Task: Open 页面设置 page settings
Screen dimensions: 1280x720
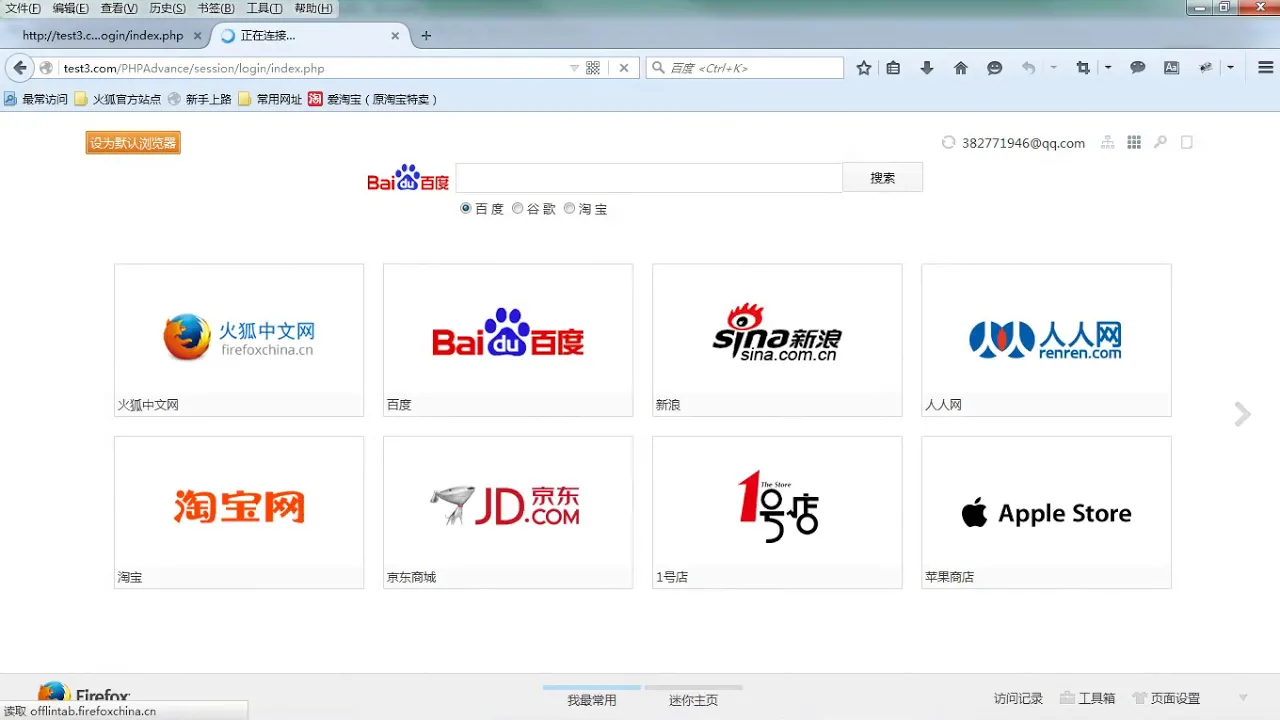Action: (1166, 699)
